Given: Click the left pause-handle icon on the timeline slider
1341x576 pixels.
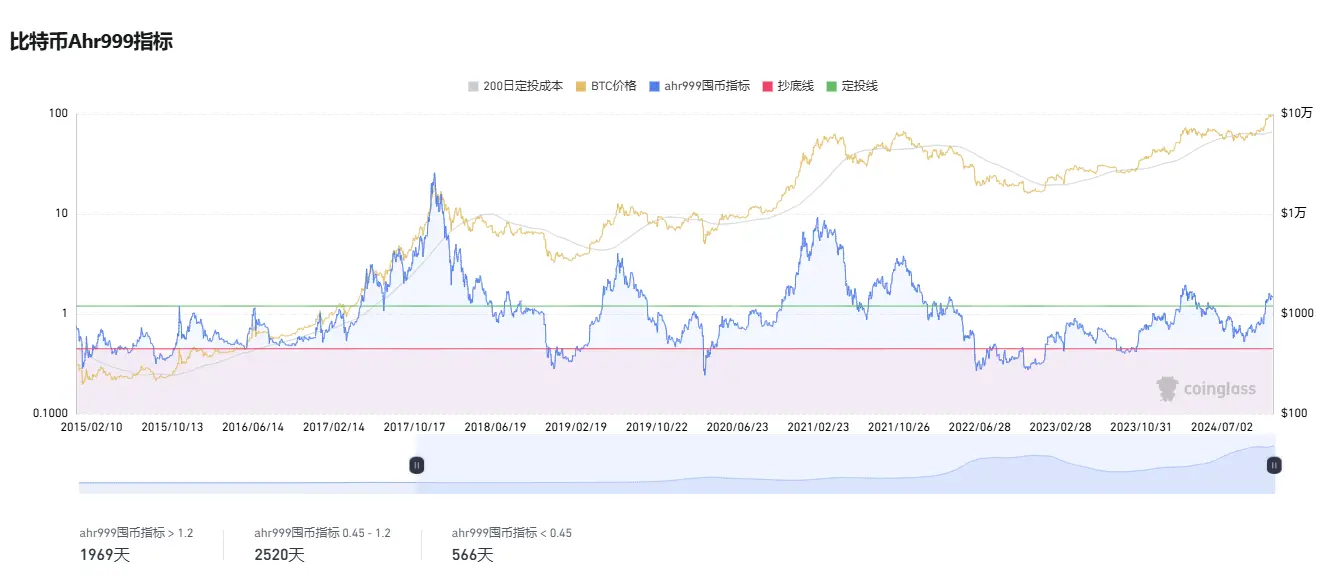Looking at the screenshot, I should point(417,464).
